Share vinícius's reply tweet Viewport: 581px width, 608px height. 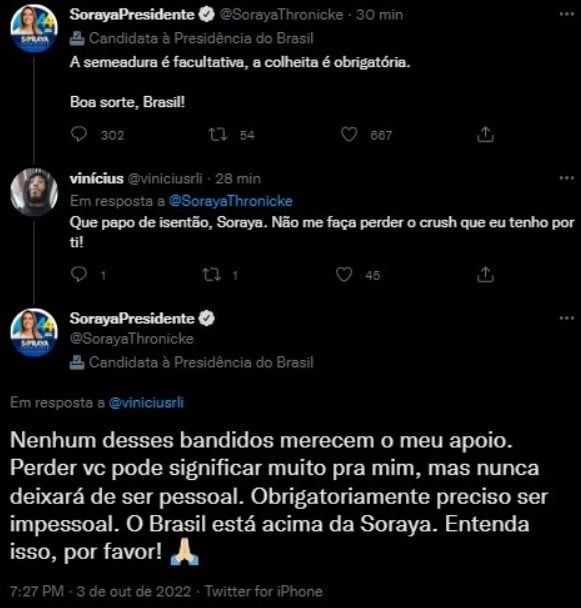[485, 275]
